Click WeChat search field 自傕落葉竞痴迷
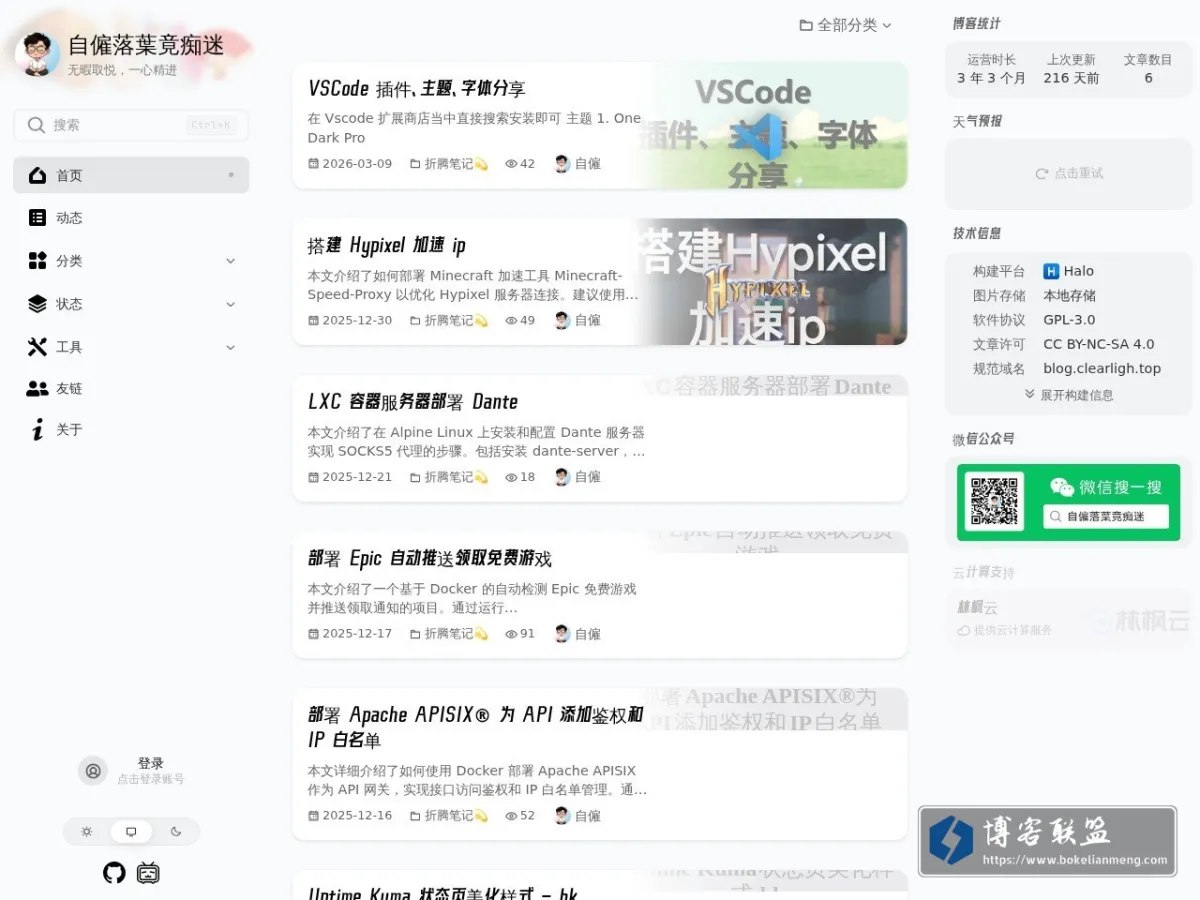Viewport: 1200px width, 900px height. (1106, 517)
